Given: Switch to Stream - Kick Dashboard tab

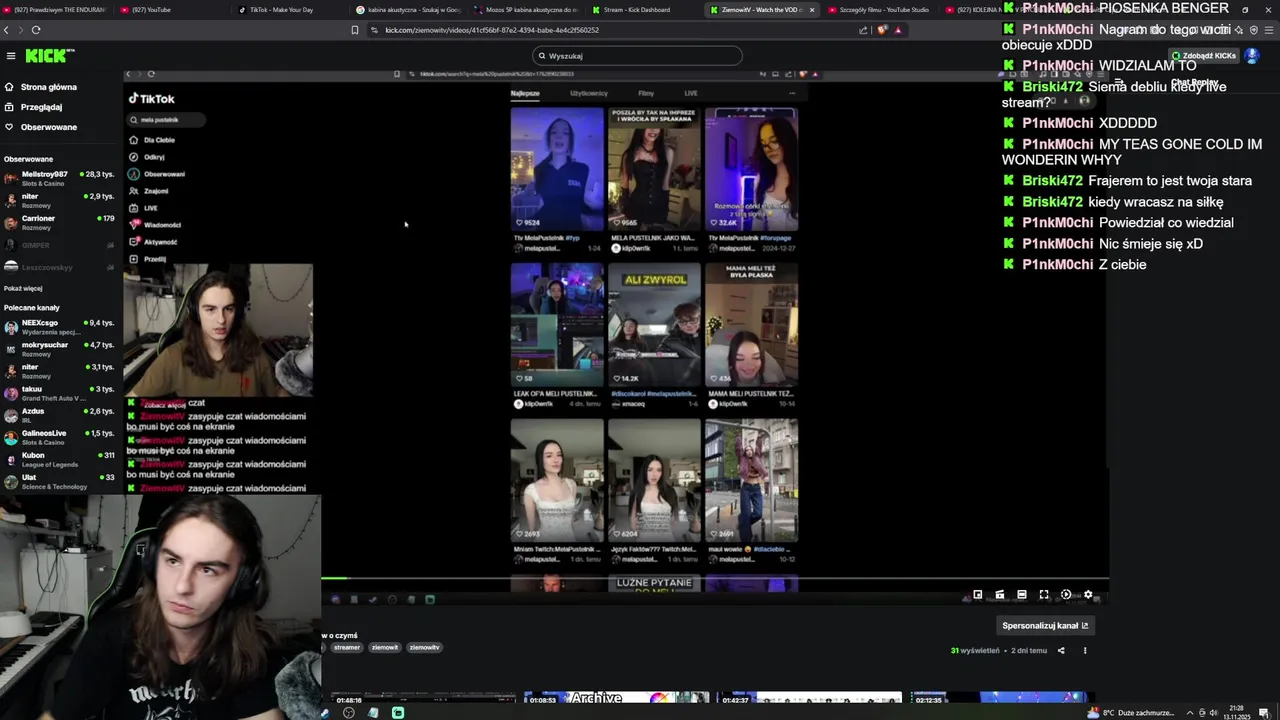Looking at the screenshot, I should pos(636,10).
